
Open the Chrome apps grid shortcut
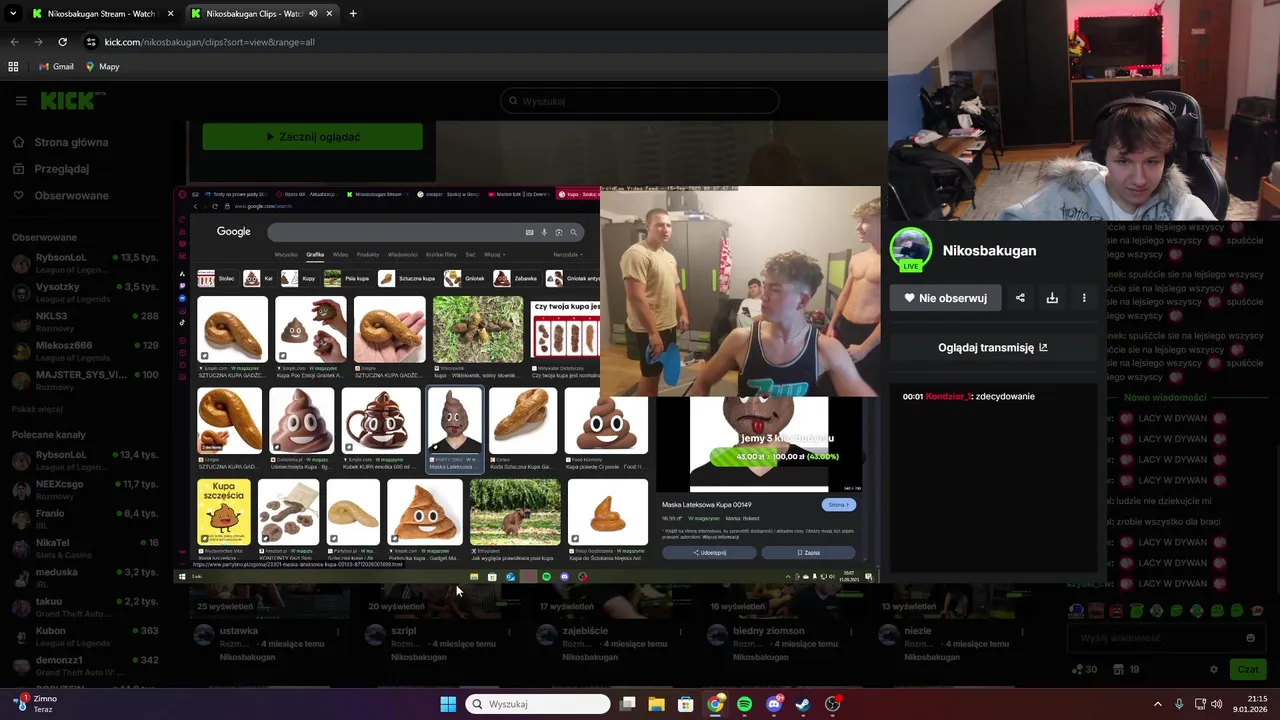(13, 66)
